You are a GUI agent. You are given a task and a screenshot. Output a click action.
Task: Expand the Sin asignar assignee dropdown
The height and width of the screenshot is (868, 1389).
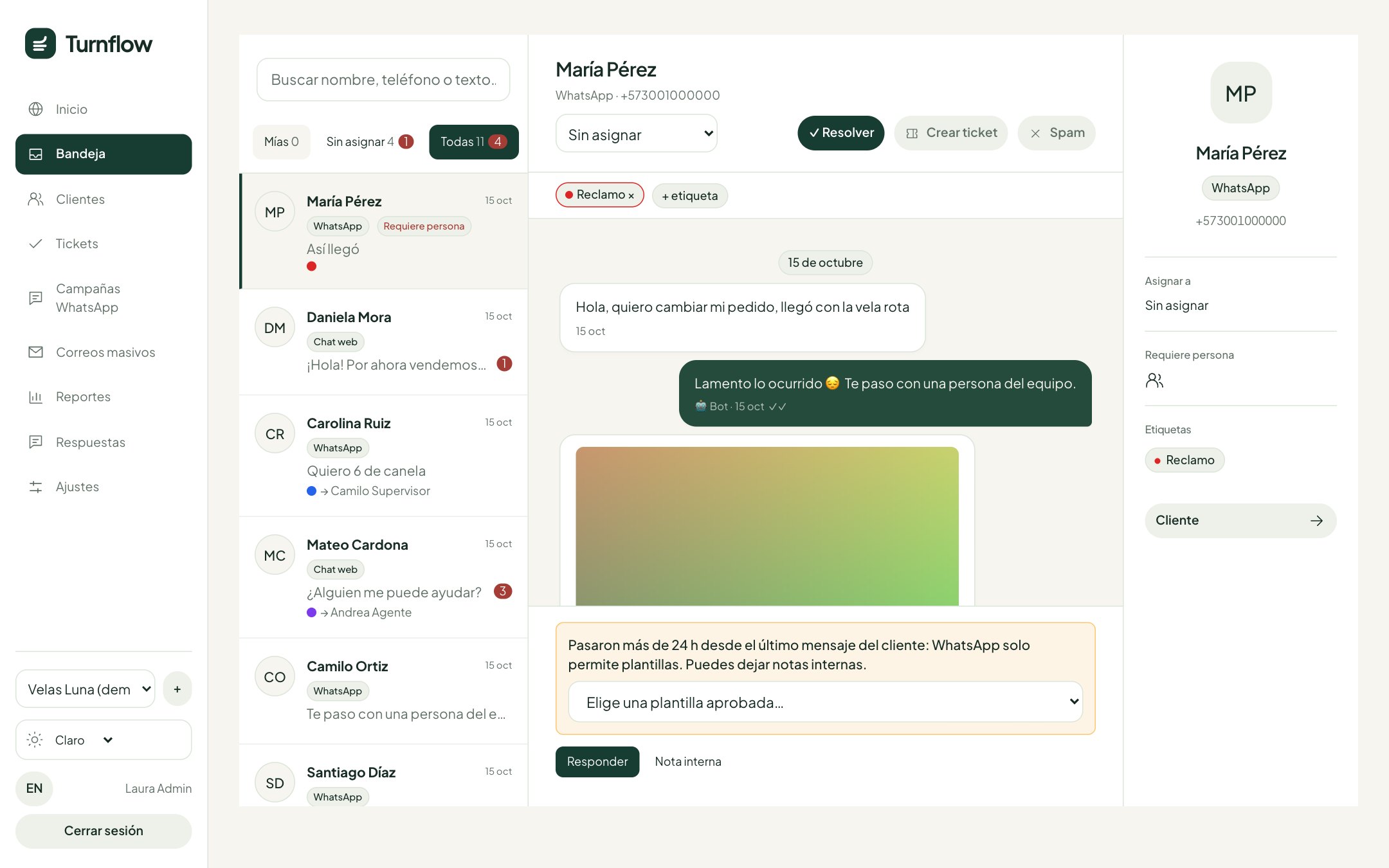coord(637,134)
